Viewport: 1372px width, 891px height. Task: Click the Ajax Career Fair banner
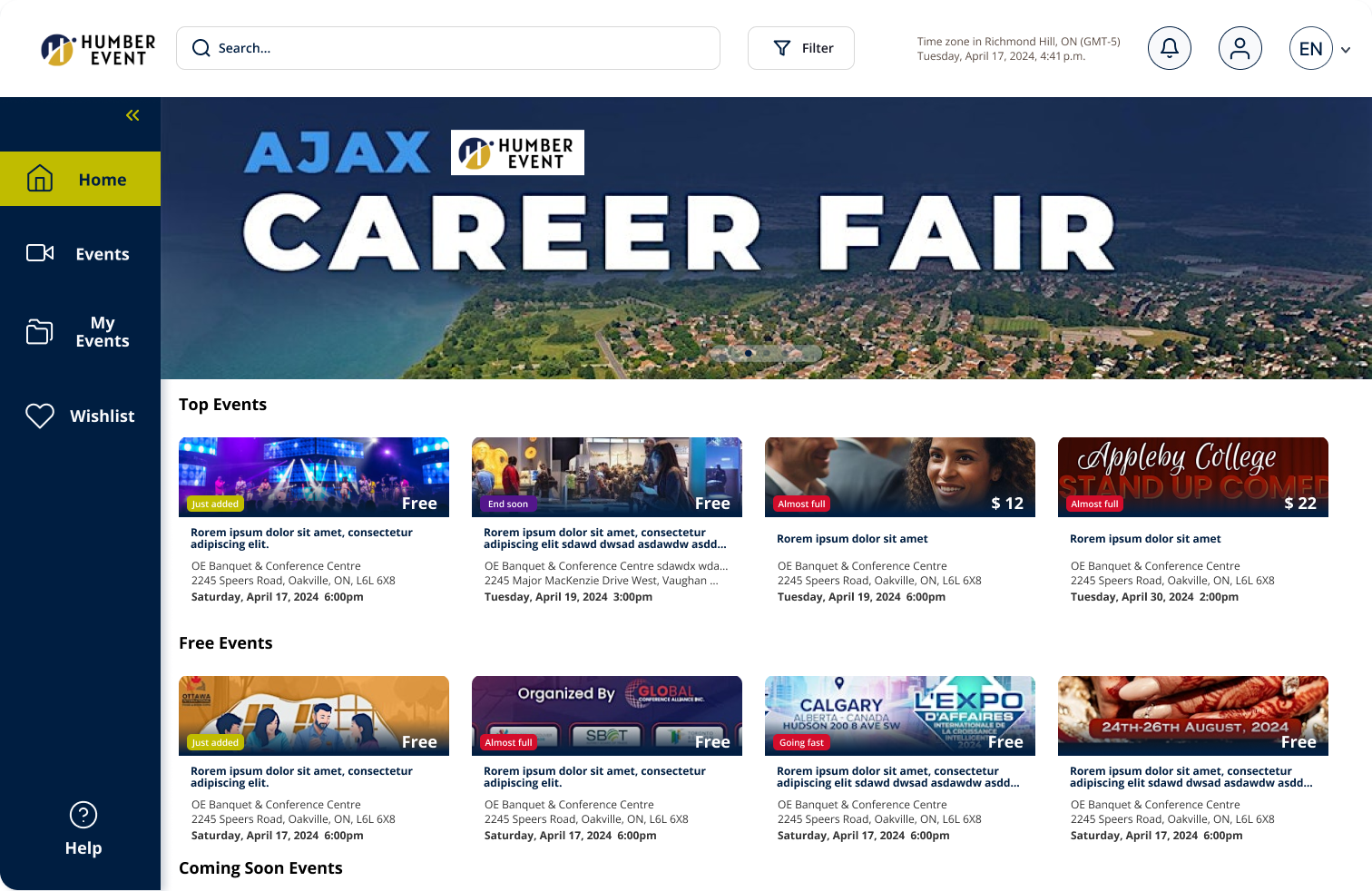click(766, 238)
